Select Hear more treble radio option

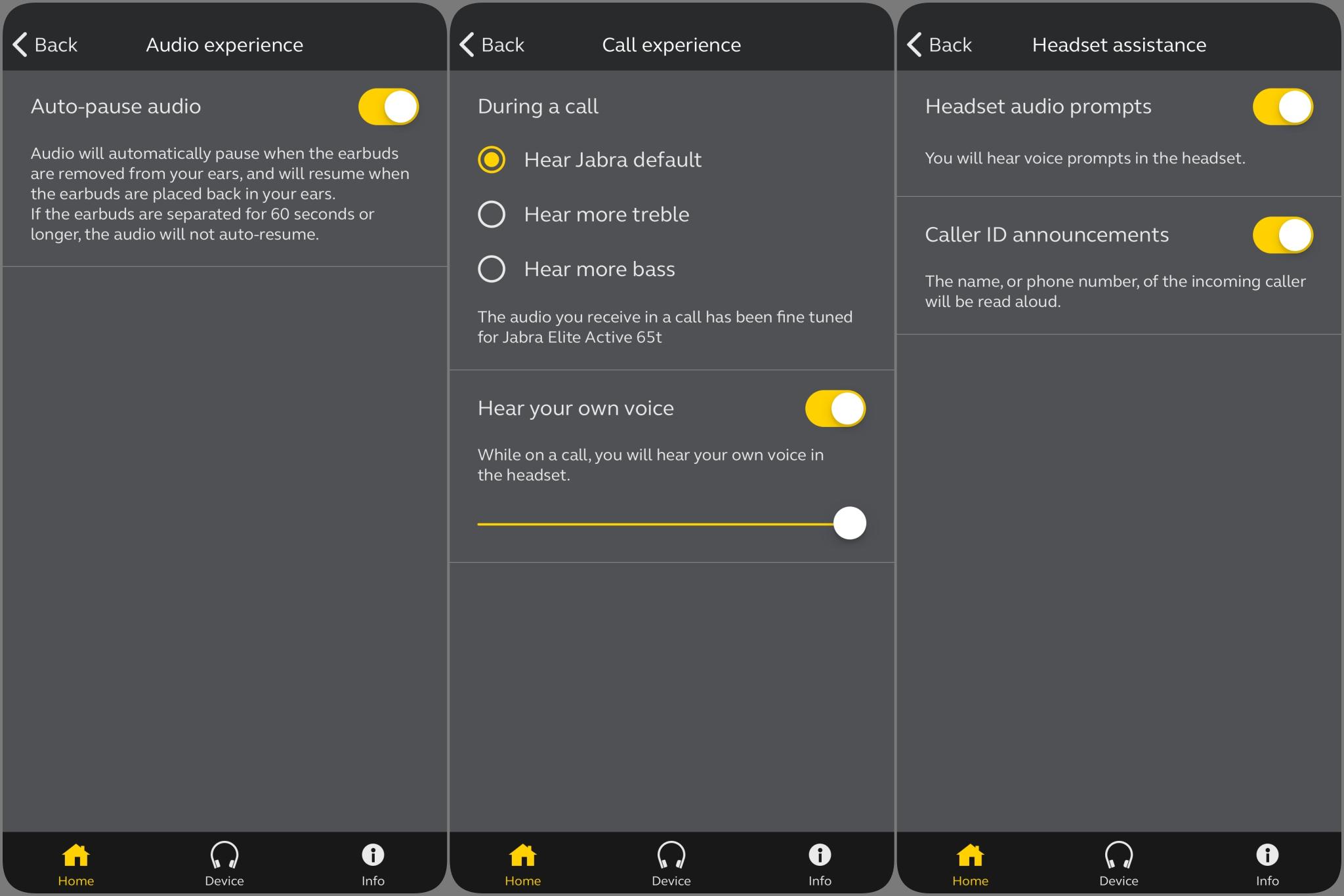tap(492, 214)
